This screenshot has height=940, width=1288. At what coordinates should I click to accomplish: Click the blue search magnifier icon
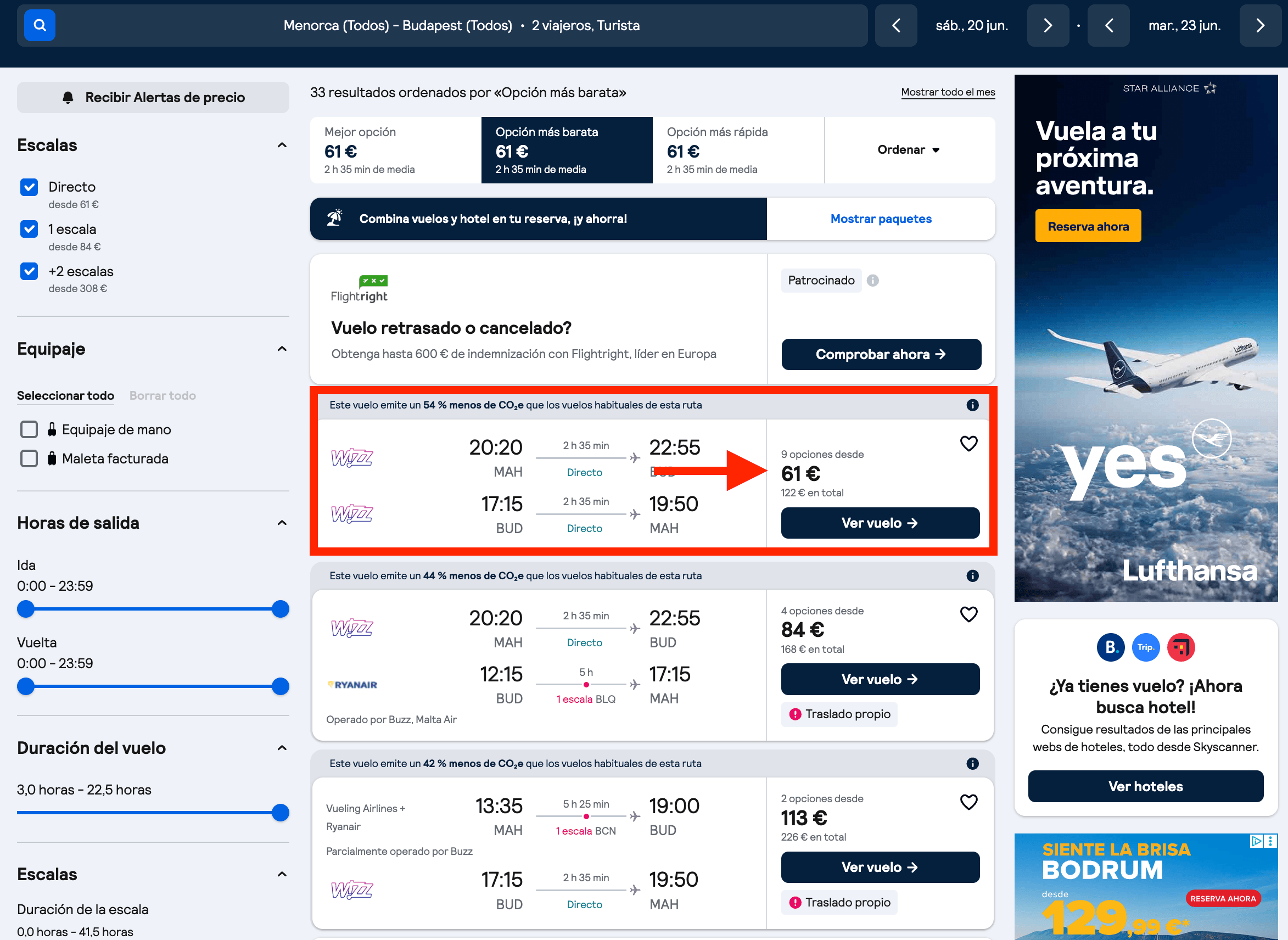click(39, 25)
